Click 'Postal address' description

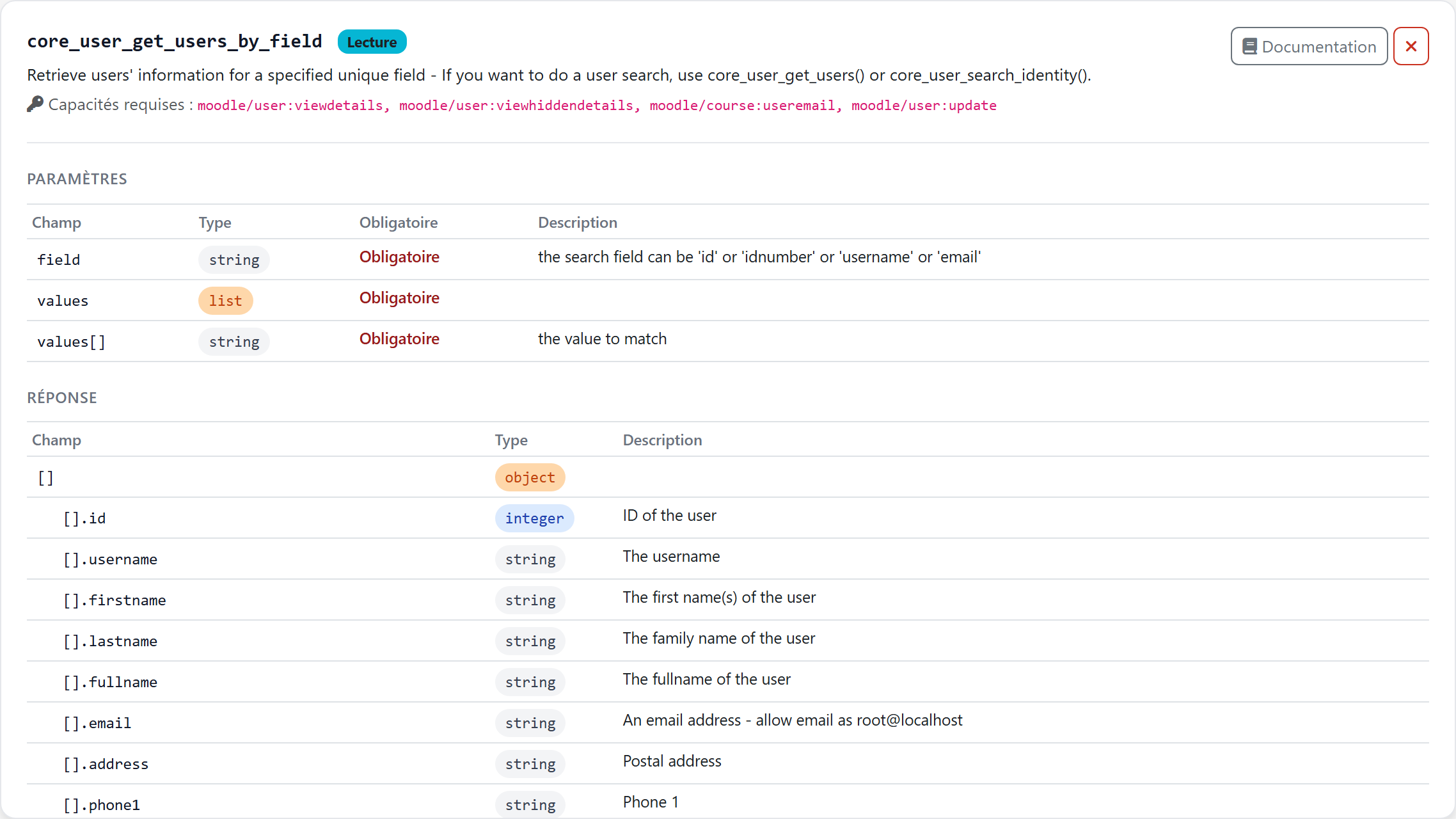672,761
